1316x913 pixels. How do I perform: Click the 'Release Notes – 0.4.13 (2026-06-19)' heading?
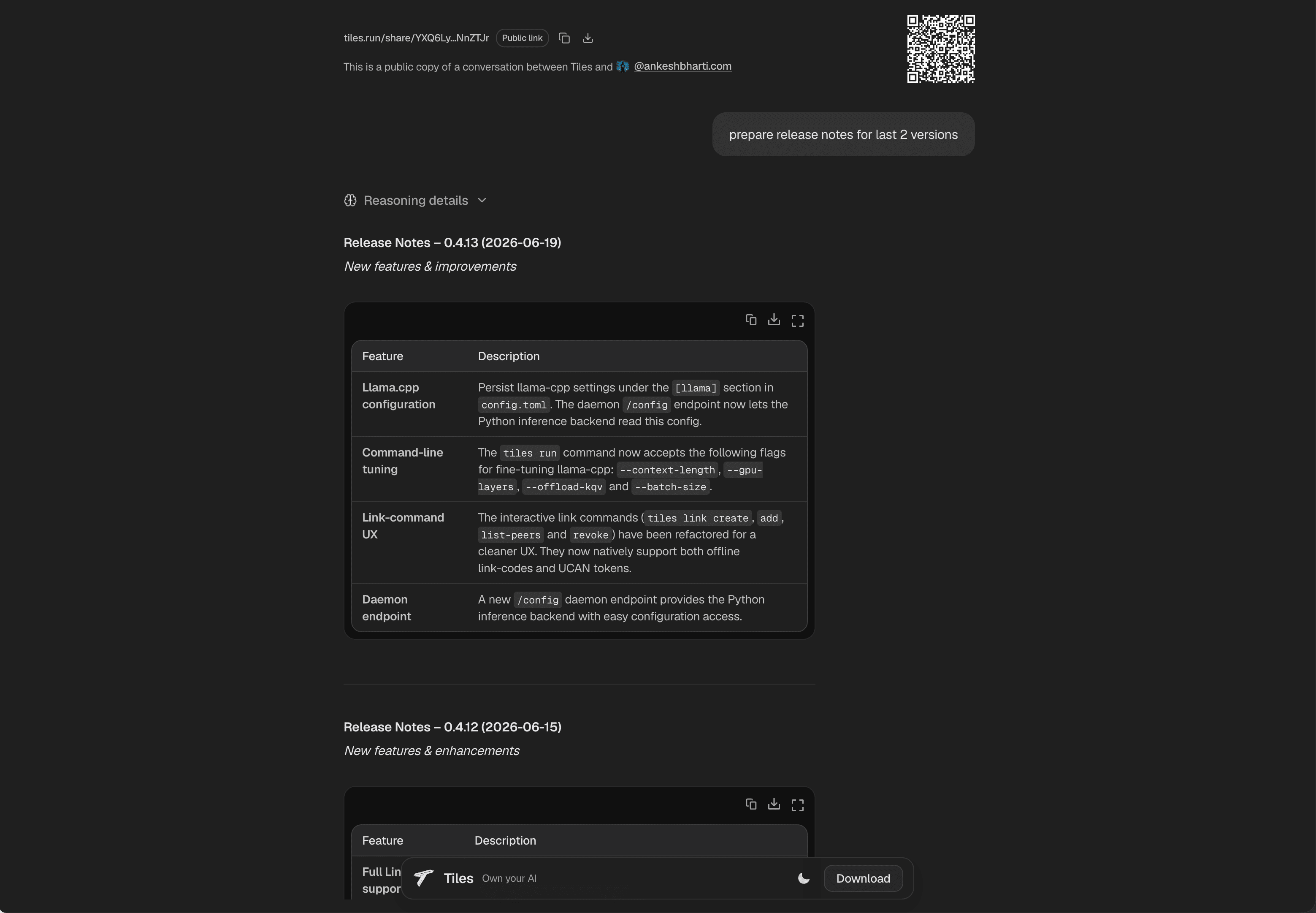click(x=452, y=242)
